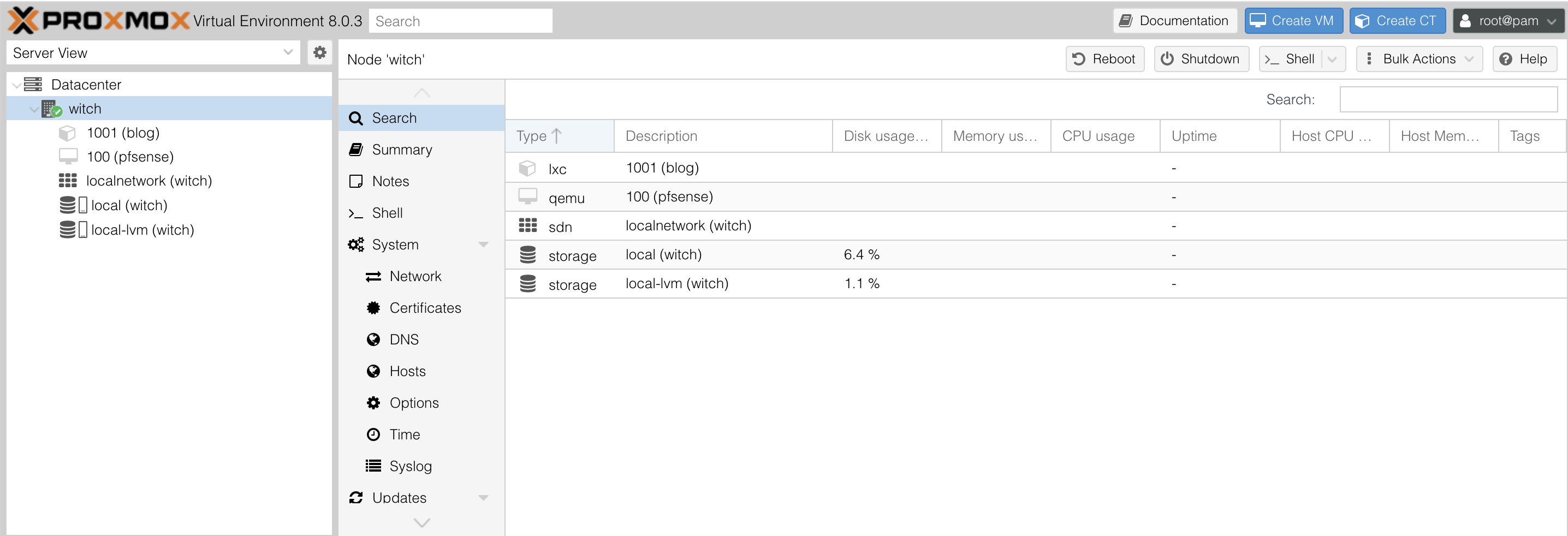Click the Create VM button
1568x536 pixels.
1293,21
